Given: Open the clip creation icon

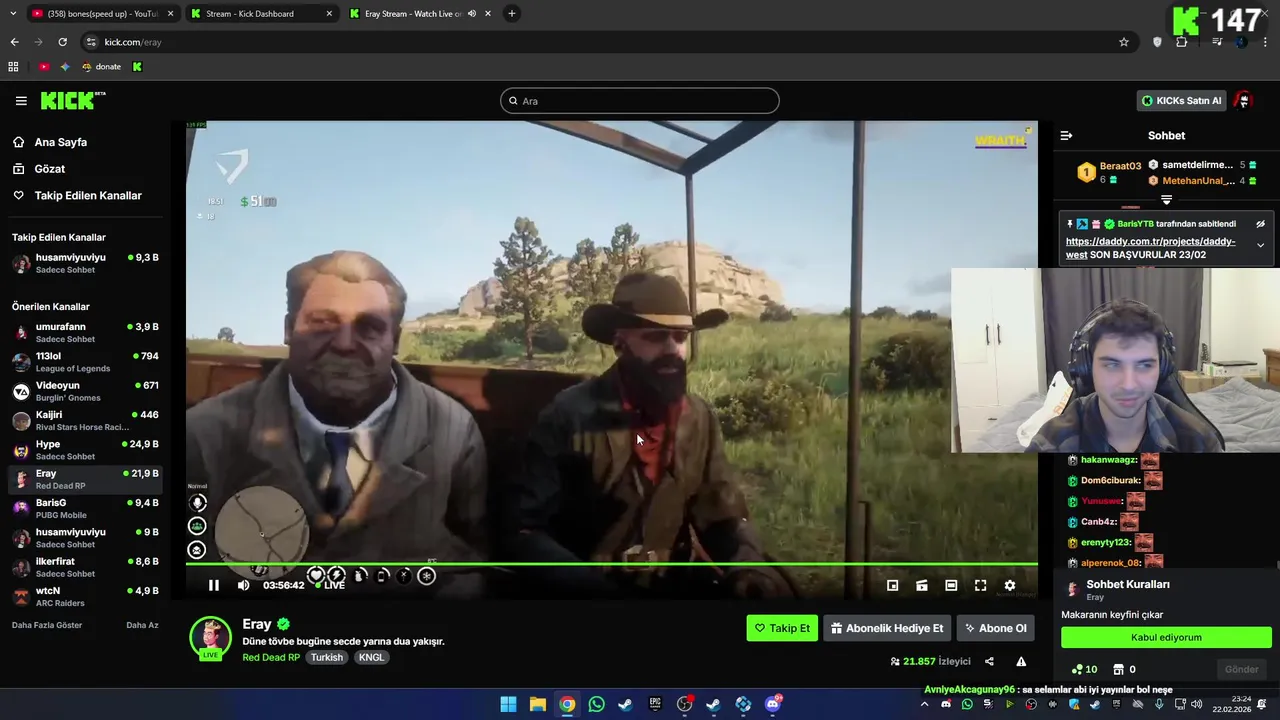Looking at the screenshot, I should coord(922,585).
